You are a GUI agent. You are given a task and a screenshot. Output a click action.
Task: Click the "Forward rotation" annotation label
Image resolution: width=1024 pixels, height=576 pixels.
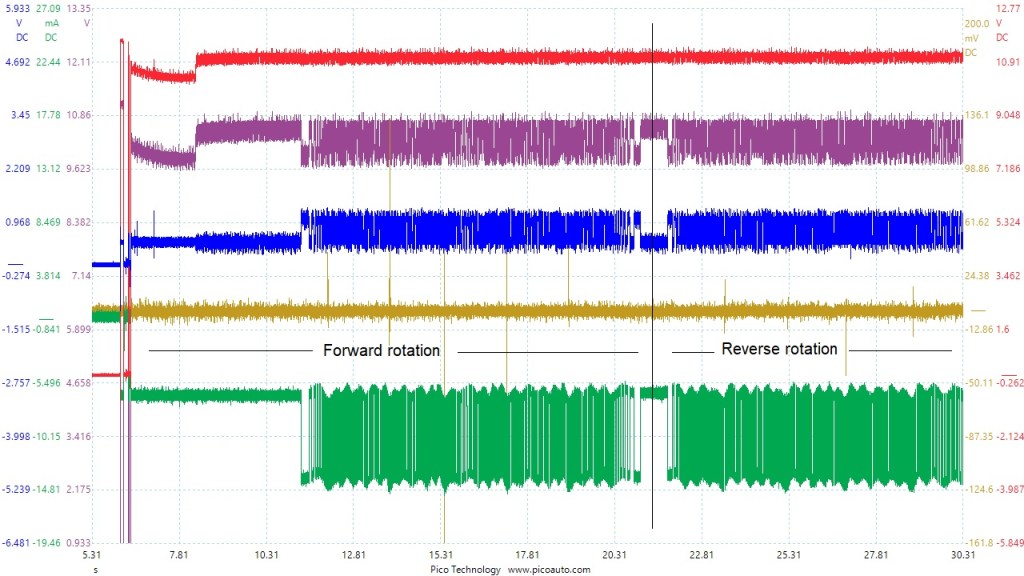click(381, 351)
